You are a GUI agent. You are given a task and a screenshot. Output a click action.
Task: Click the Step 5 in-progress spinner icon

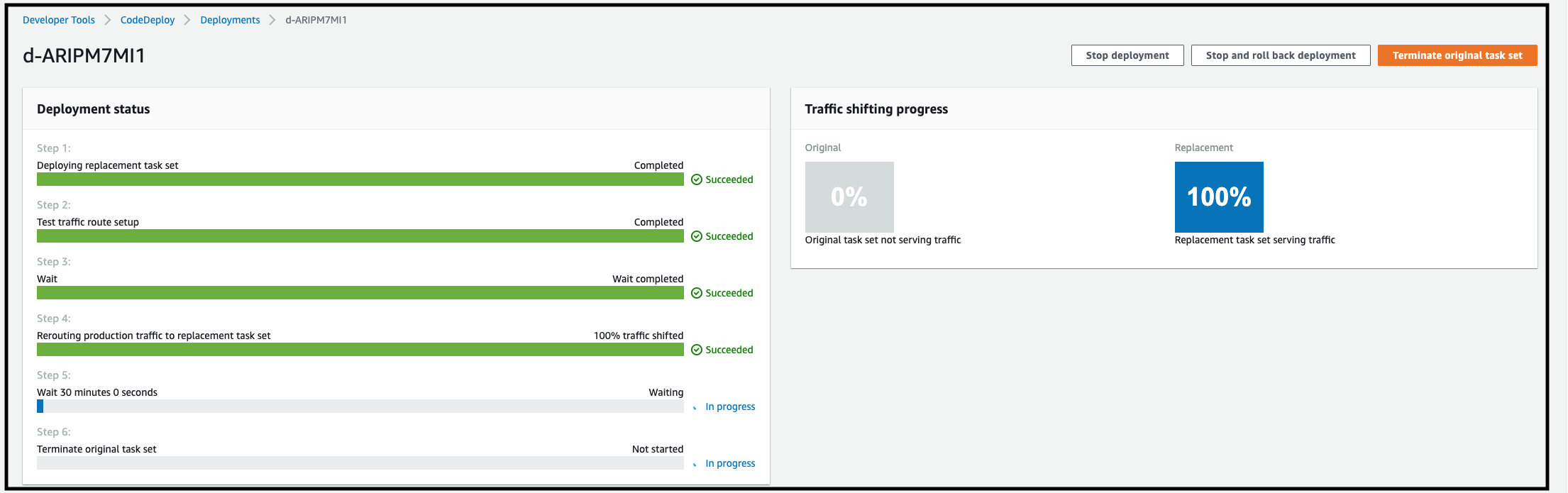[695, 407]
